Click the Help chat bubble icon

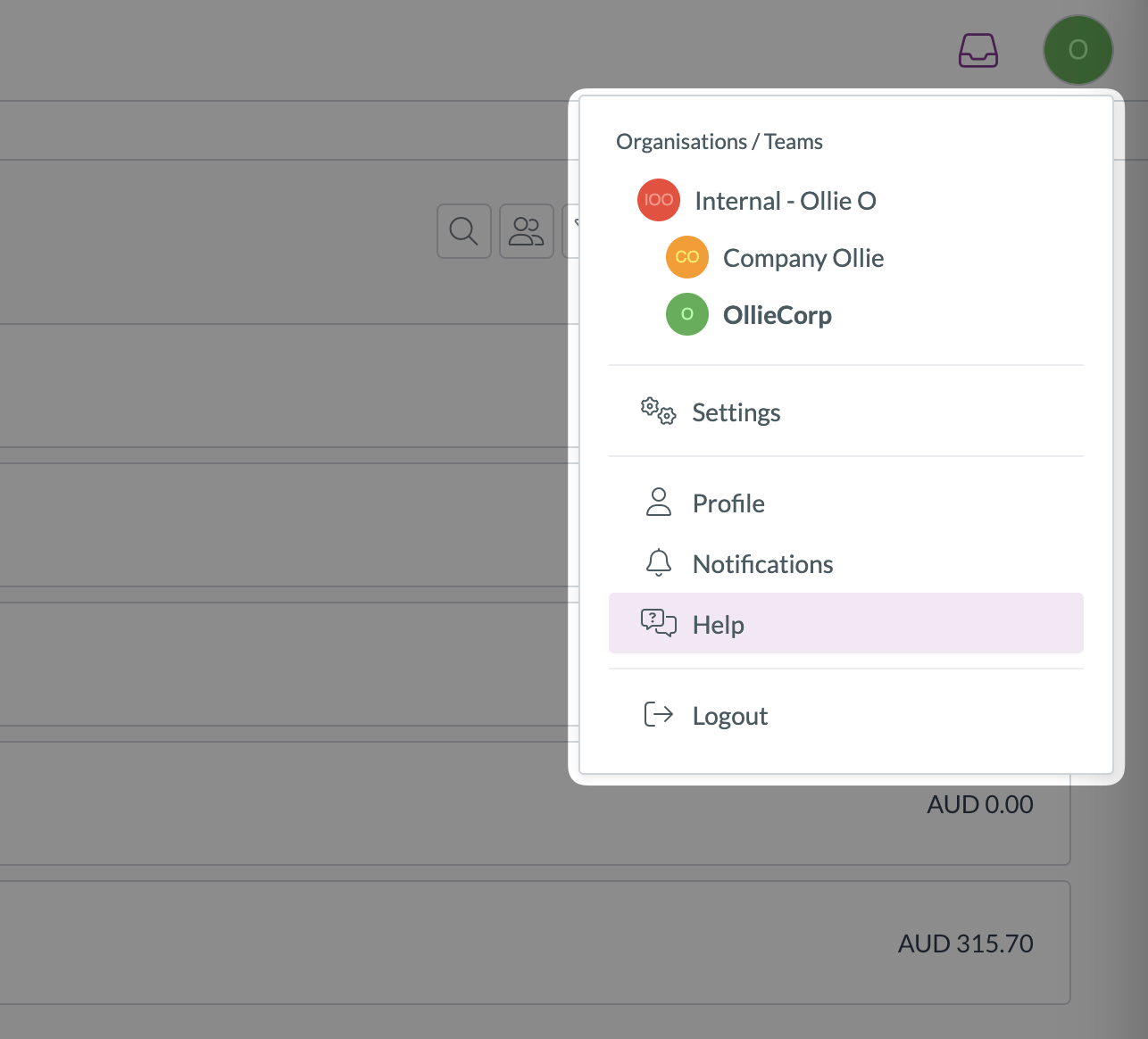(659, 623)
